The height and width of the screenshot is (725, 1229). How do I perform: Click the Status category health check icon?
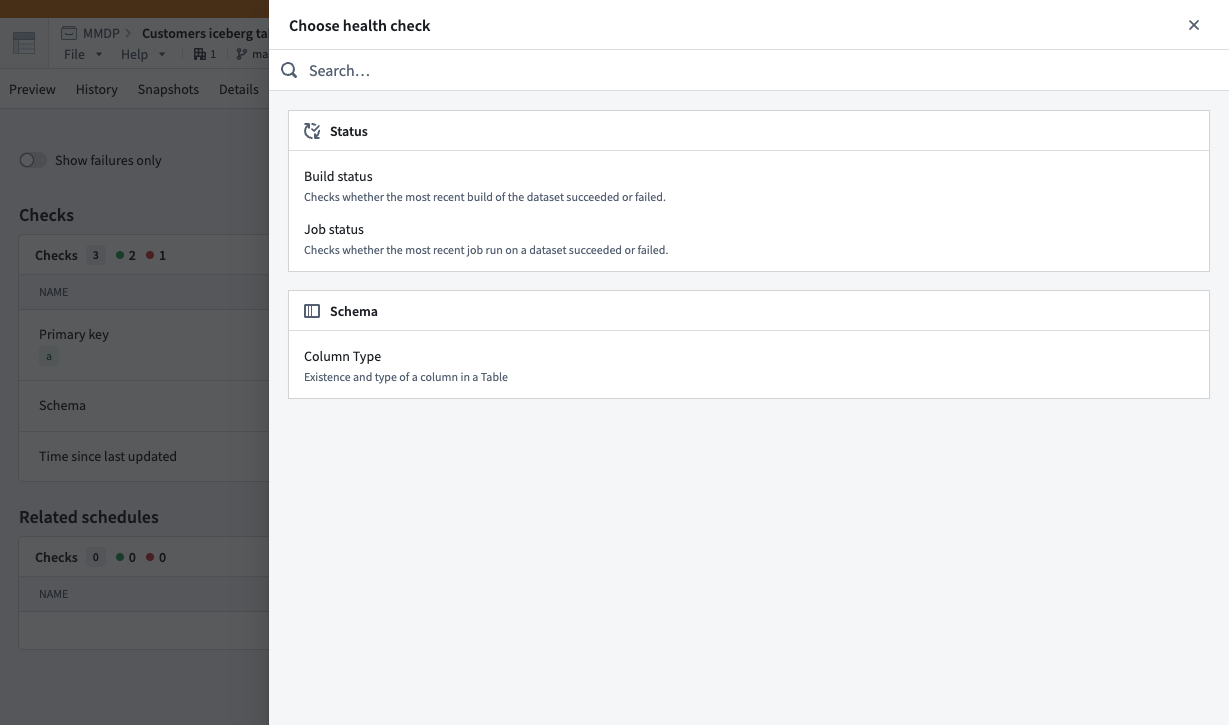(311, 130)
